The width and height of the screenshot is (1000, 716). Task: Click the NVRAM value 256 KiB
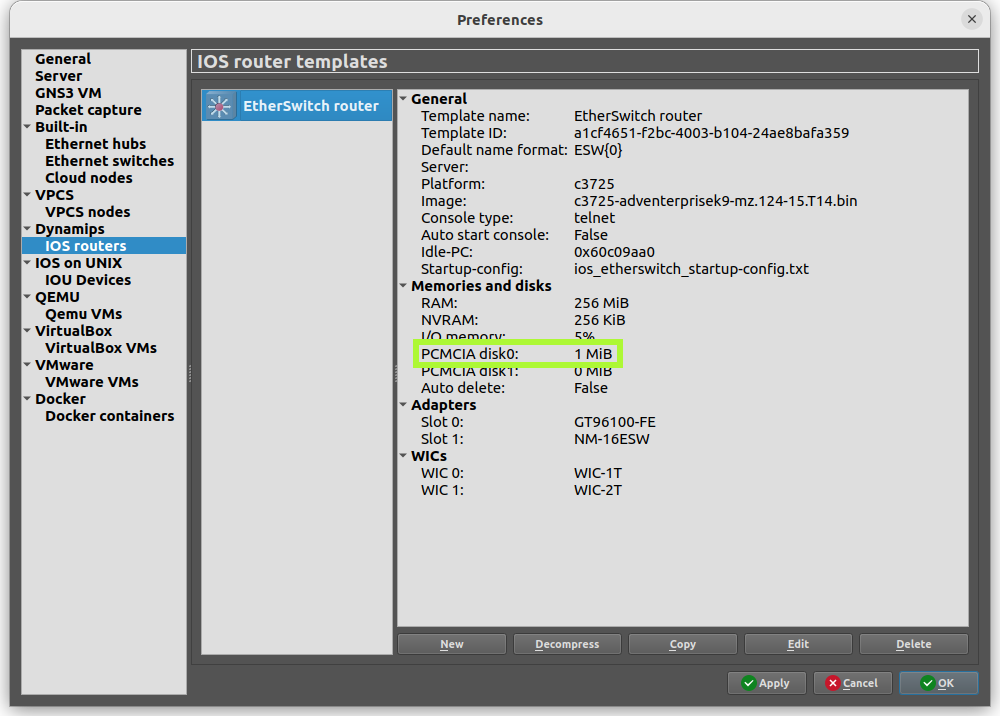coord(599,320)
